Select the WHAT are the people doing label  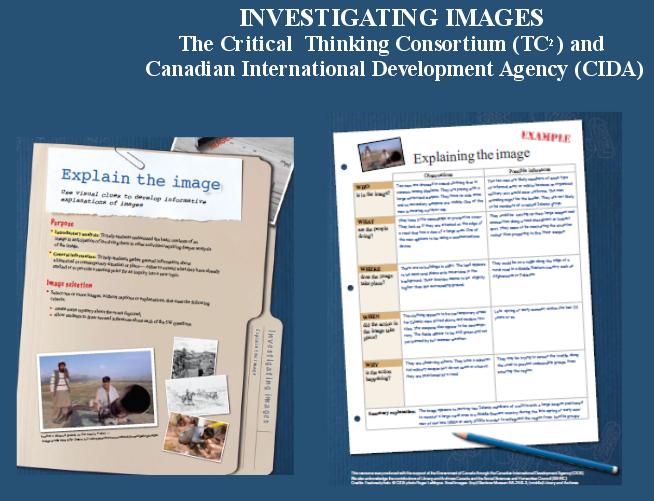point(376,239)
